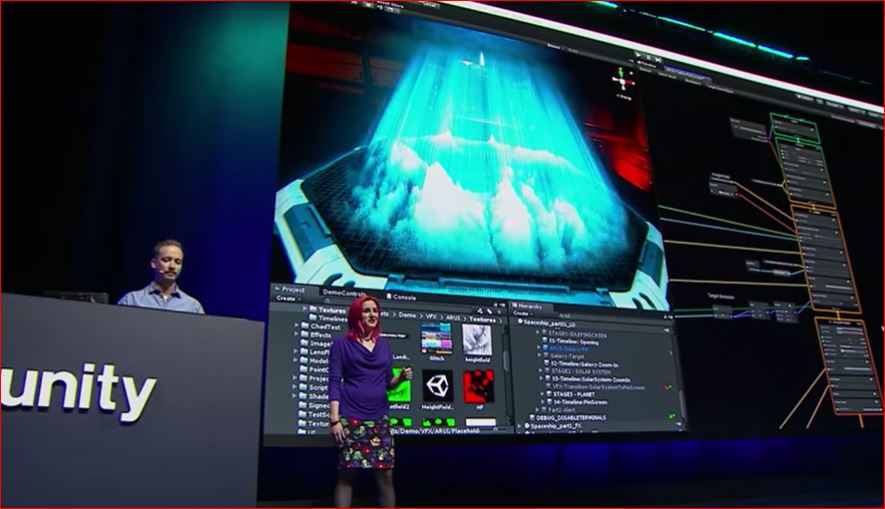Click the red-green icon on VFX-Transition row
Image resolution: width=885 pixels, height=509 pixels.
point(667,388)
